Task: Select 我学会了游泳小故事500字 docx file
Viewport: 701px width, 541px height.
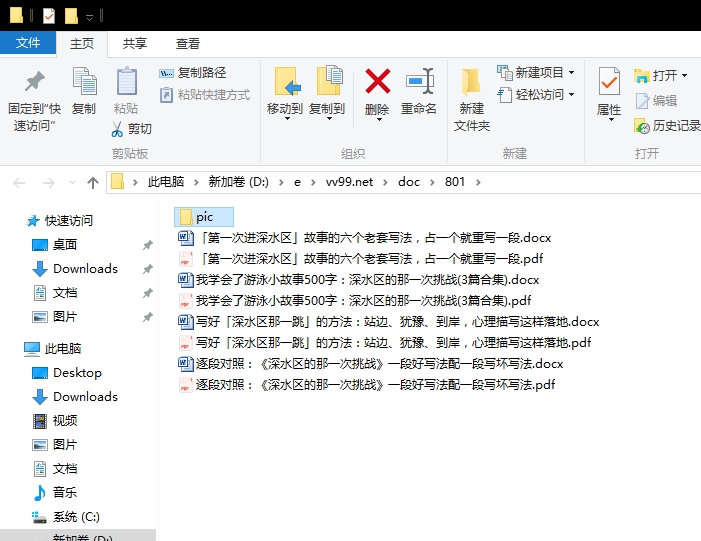Action: tap(359, 279)
